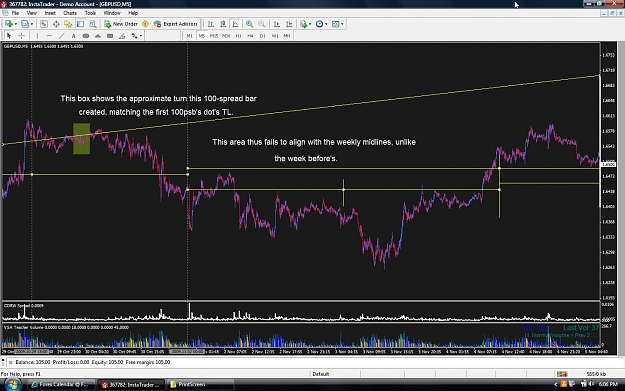Switch chart to Line Chart type
This screenshot has height=391, width=625.
click(236, 24)
